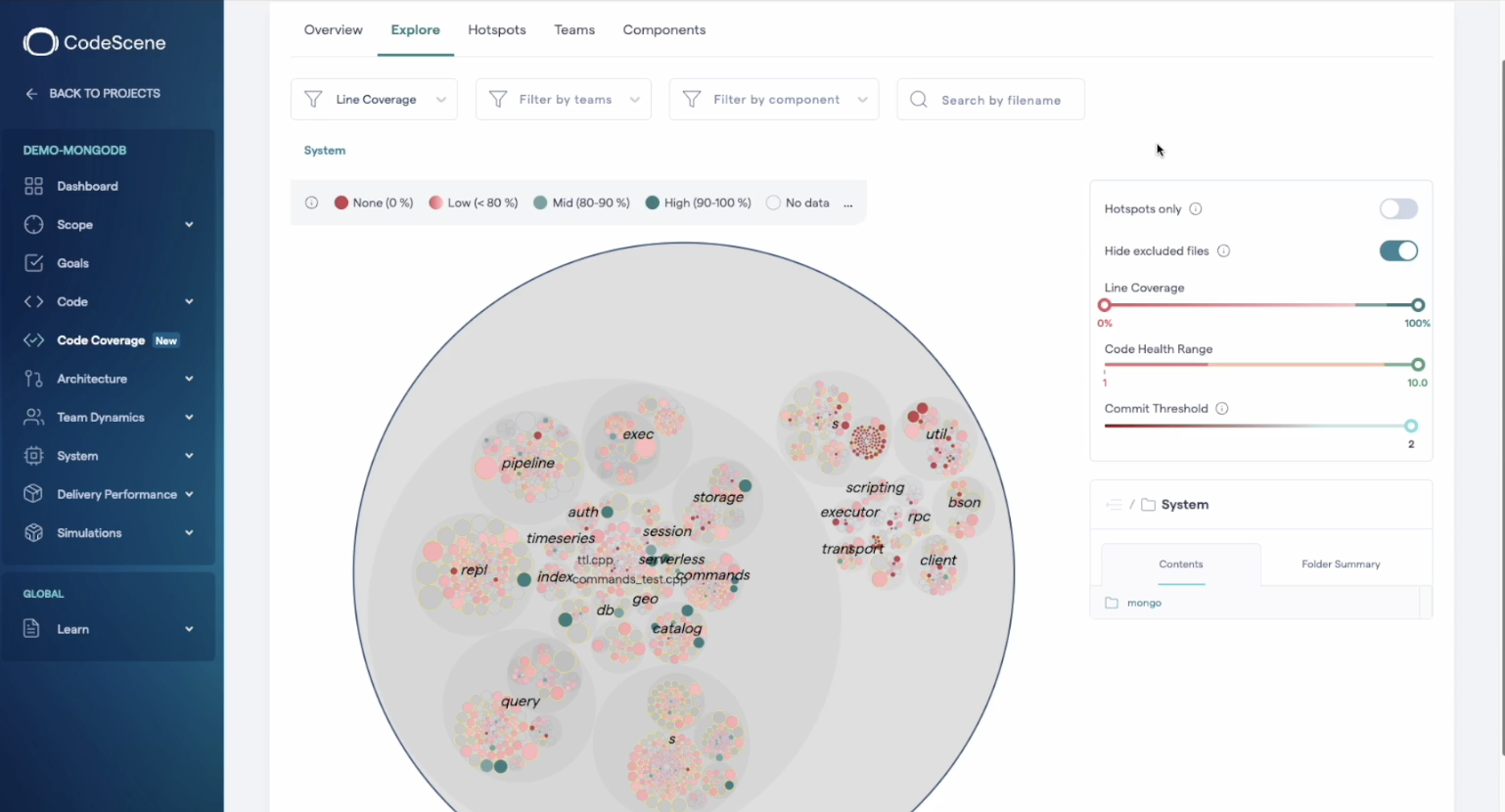
Task: Click info icon next to Hide excluded files
Action: coord(1223,250)
